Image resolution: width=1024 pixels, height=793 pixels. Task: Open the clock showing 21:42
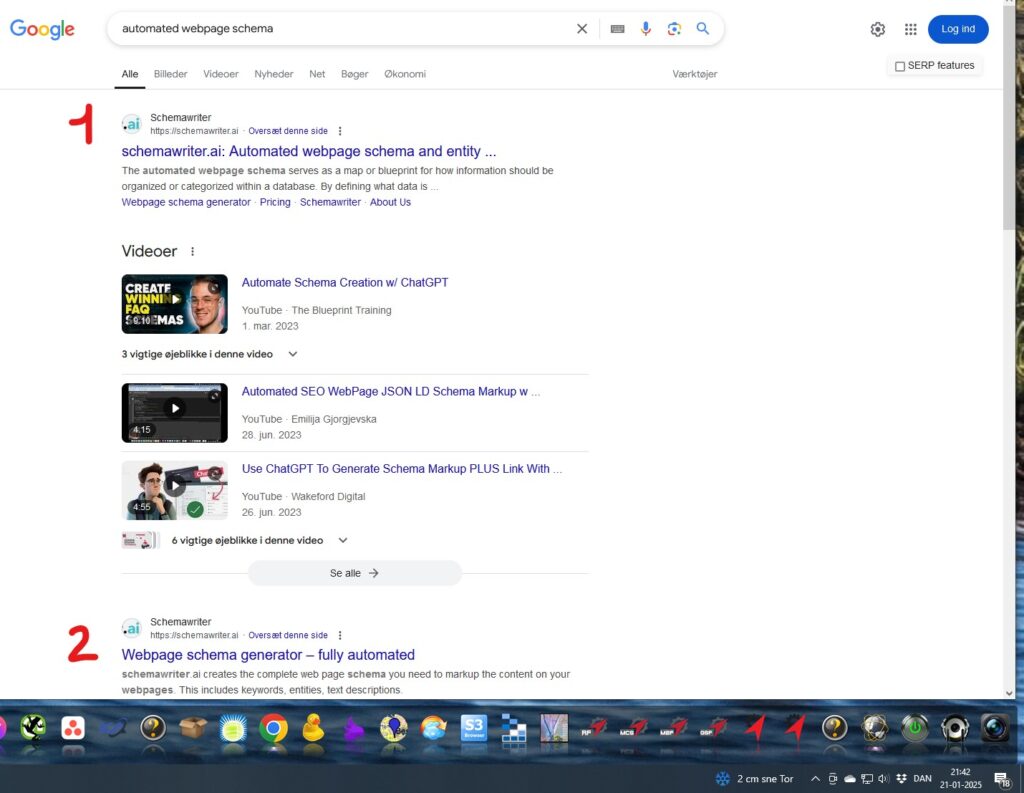[x=961, y=779]
